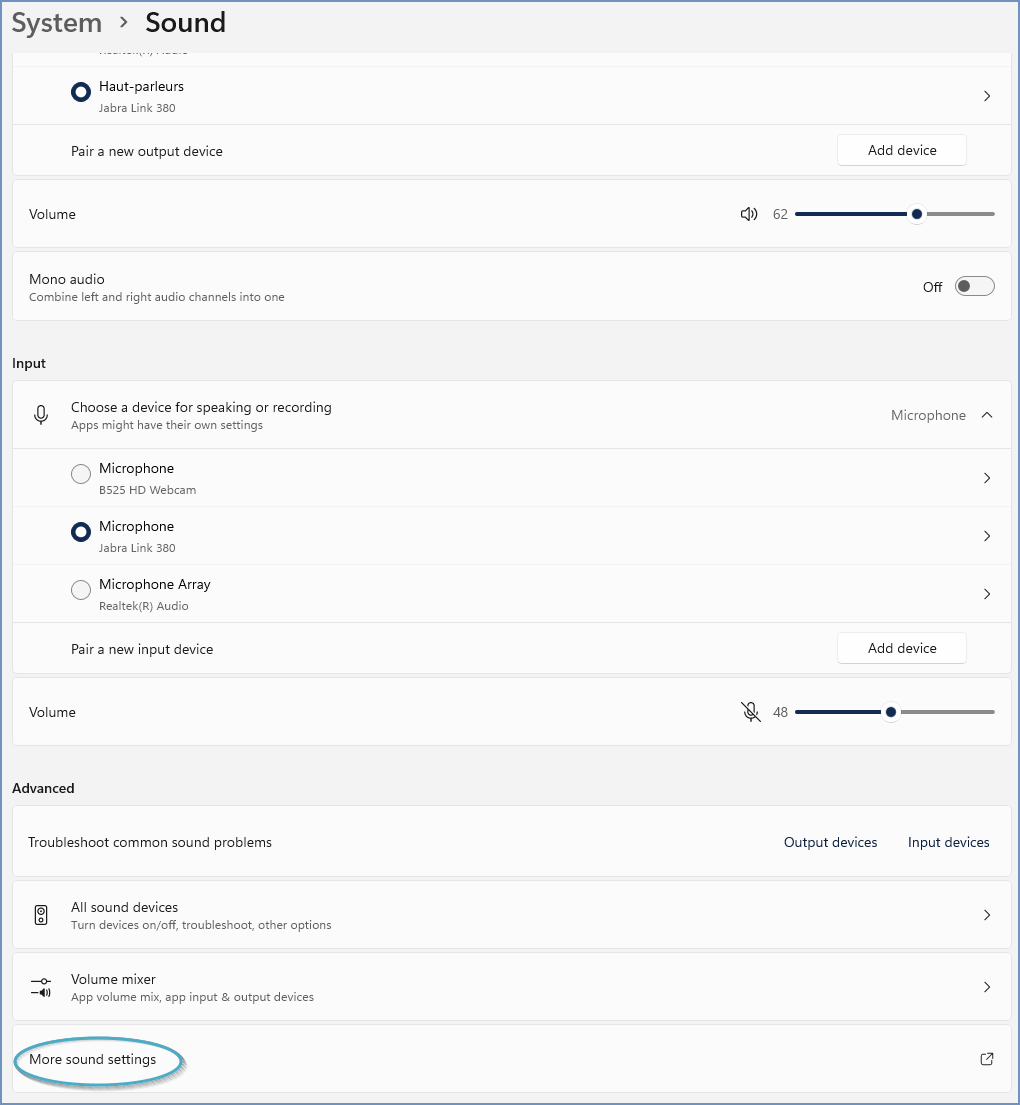Mute output by clicking the speaker icon

click(x=749, y=213)
